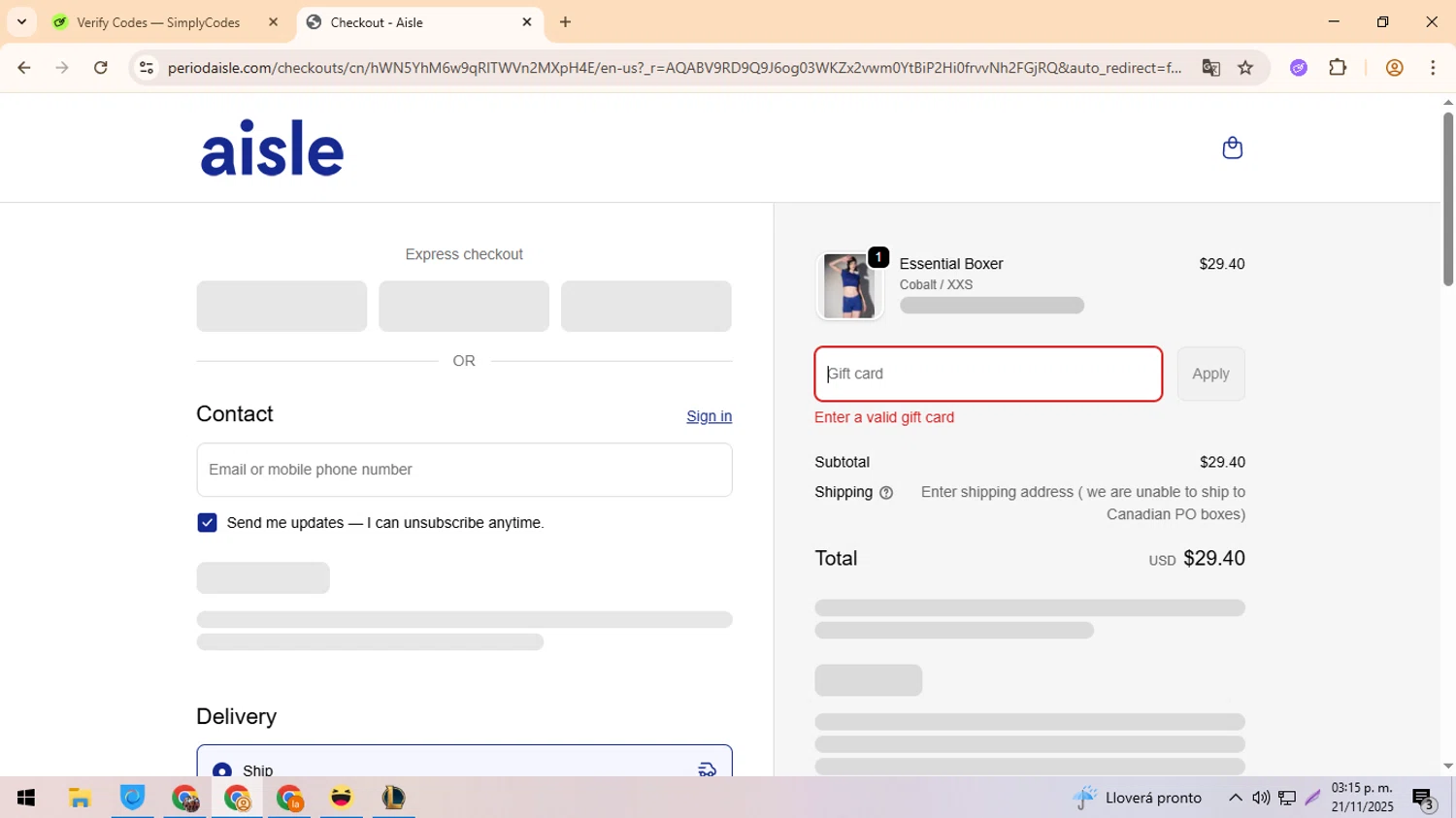
Task: Reload the checkout page
Action: click(101, 68)
